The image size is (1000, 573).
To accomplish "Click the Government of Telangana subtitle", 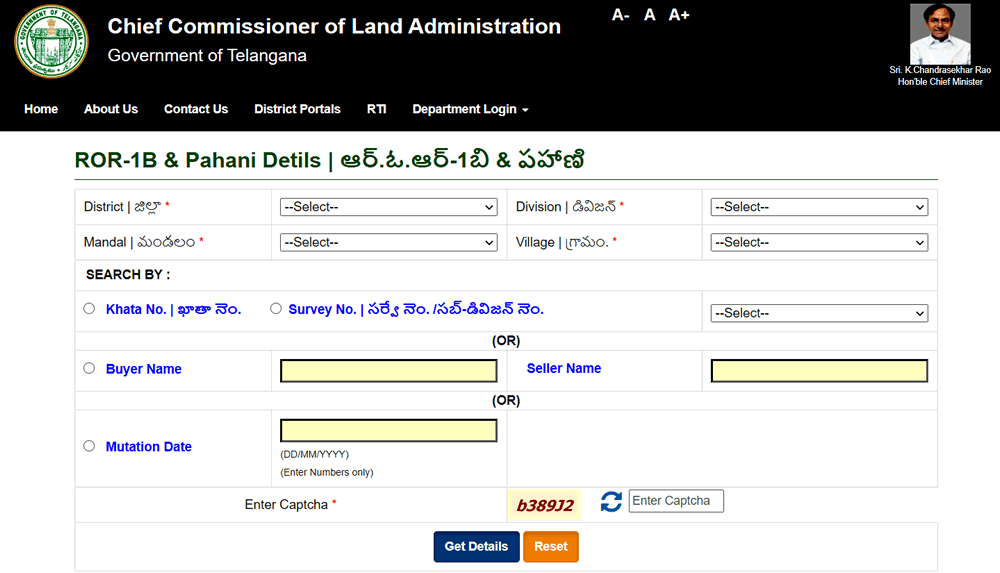I will 207,56.
